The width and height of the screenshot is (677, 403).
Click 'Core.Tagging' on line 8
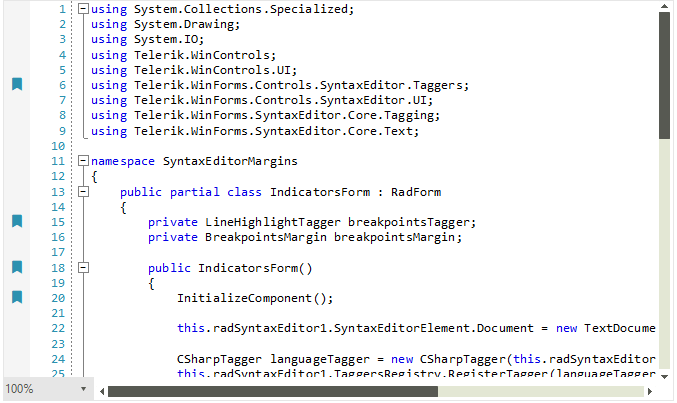click(x=390, y=116)
